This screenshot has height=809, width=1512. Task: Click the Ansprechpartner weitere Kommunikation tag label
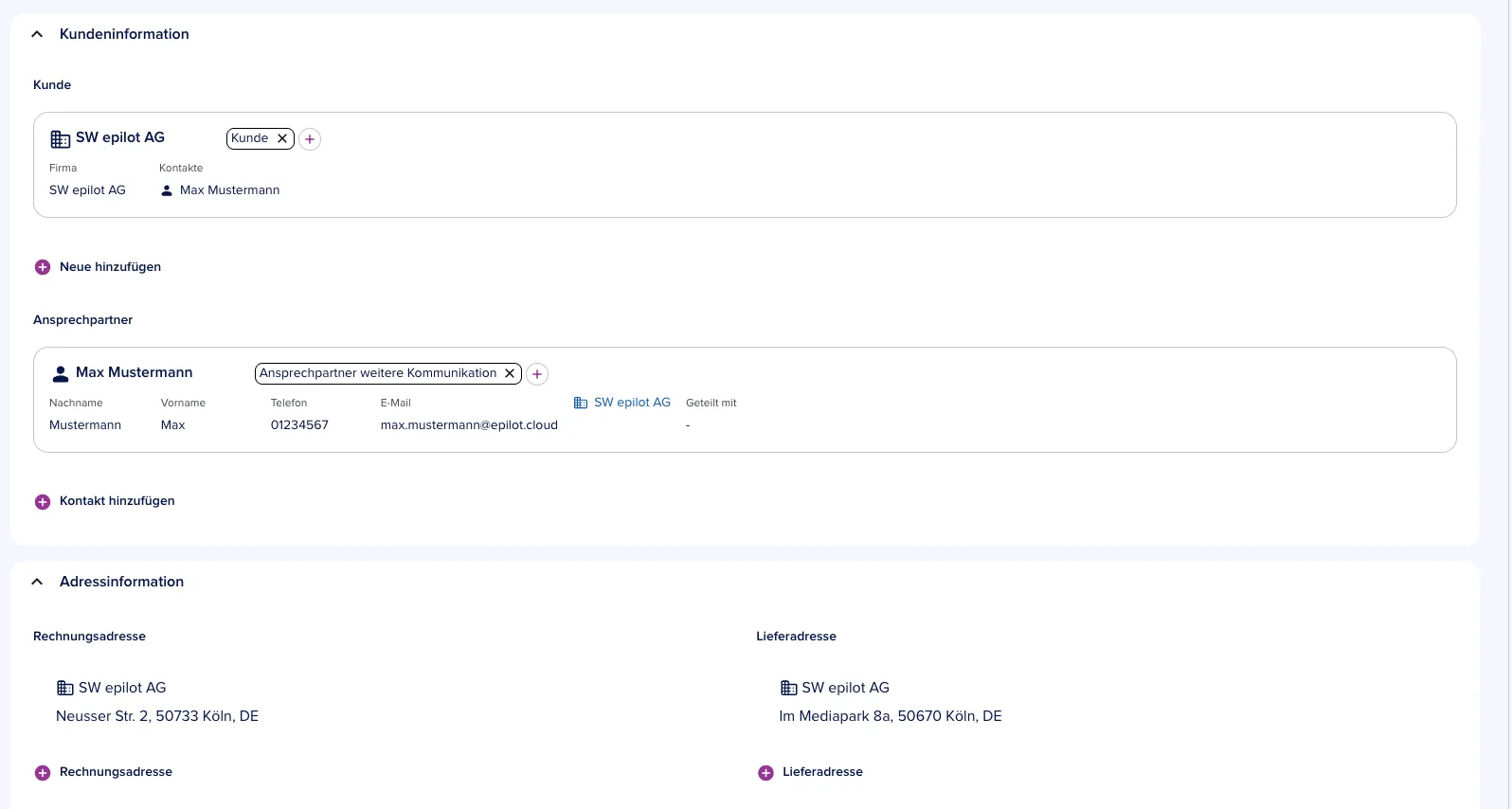point(378,373)
